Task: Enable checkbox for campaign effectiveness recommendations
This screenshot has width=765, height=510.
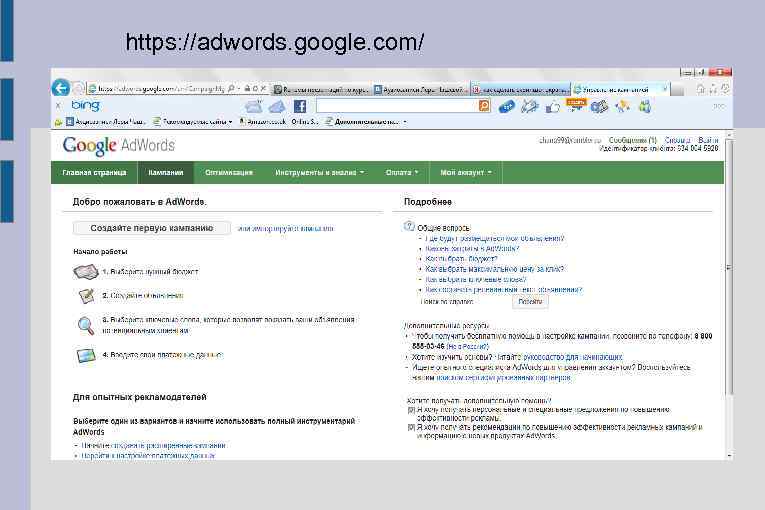Action: coord(411,427)
